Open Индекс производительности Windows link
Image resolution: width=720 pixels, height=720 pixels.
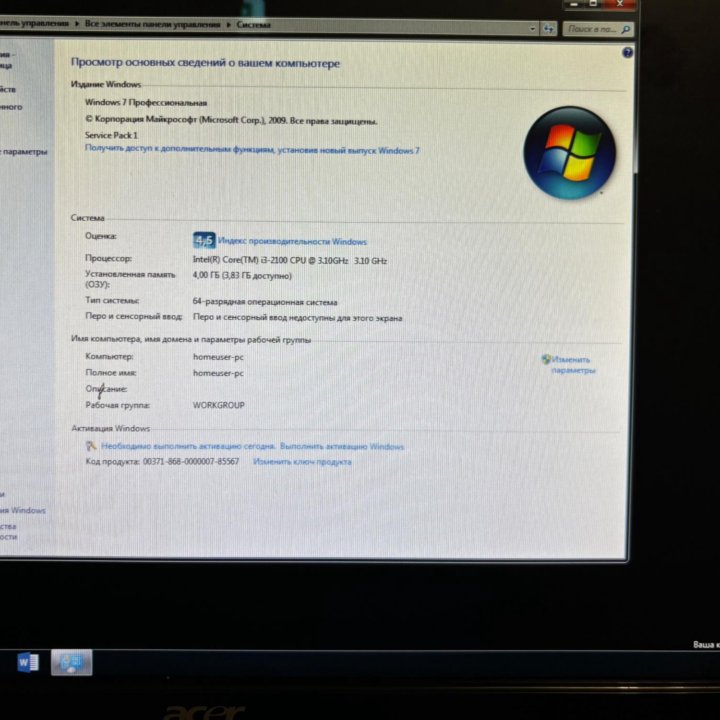(292, 242)
